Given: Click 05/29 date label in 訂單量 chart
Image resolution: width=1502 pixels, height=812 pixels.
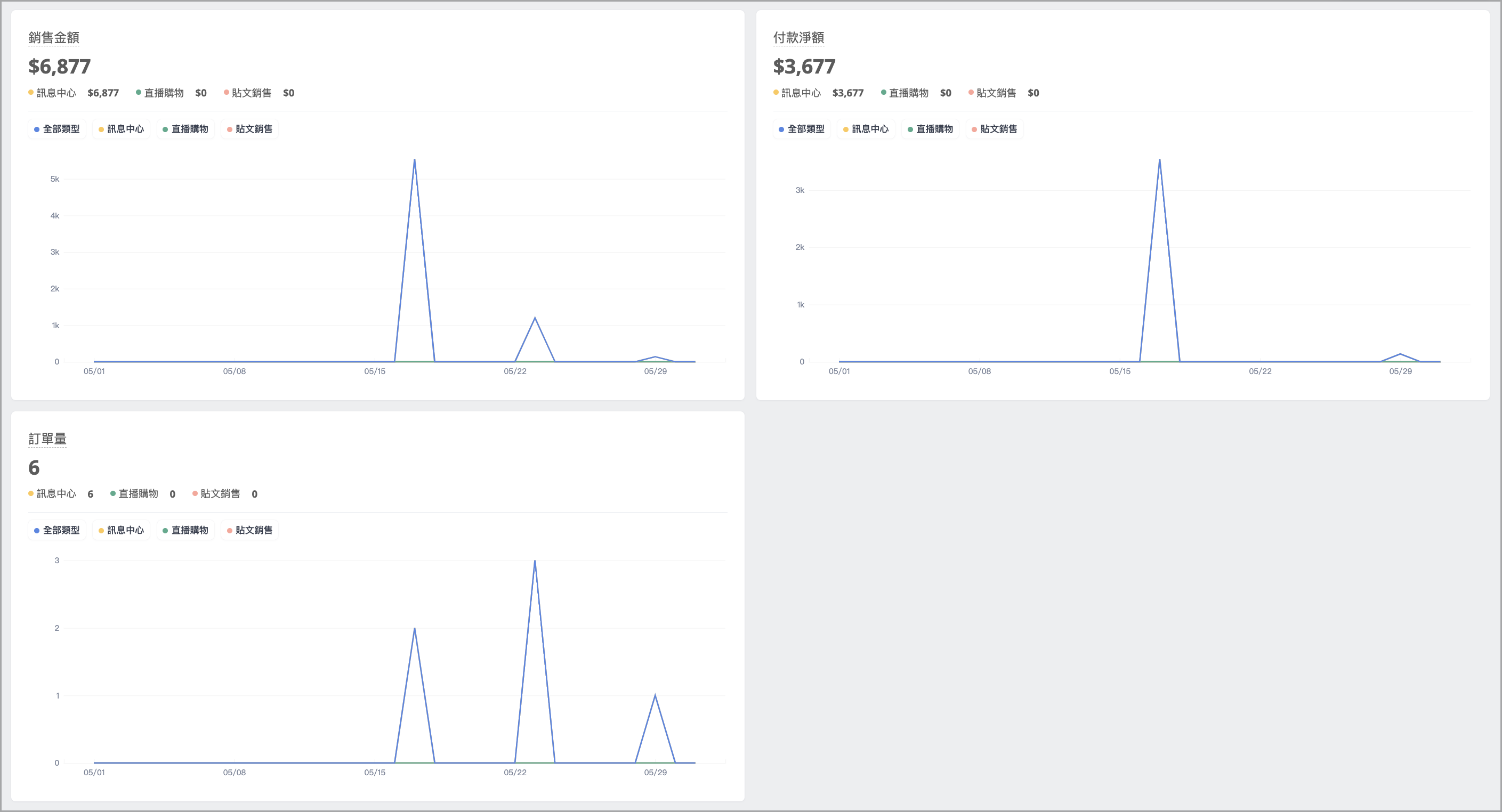Looking at the screenshot, I should [x=656, y=773].
